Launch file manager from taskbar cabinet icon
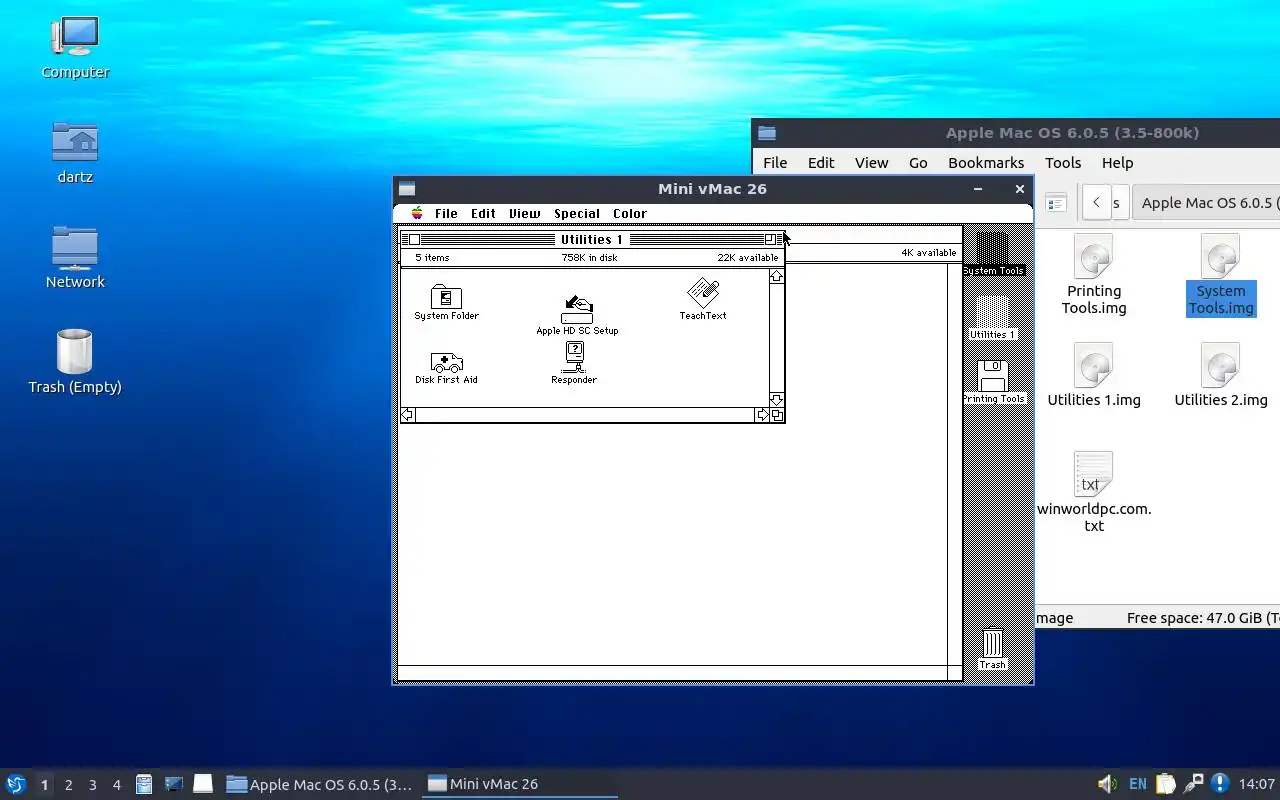 pyautogui.click(x=144, y=784)
